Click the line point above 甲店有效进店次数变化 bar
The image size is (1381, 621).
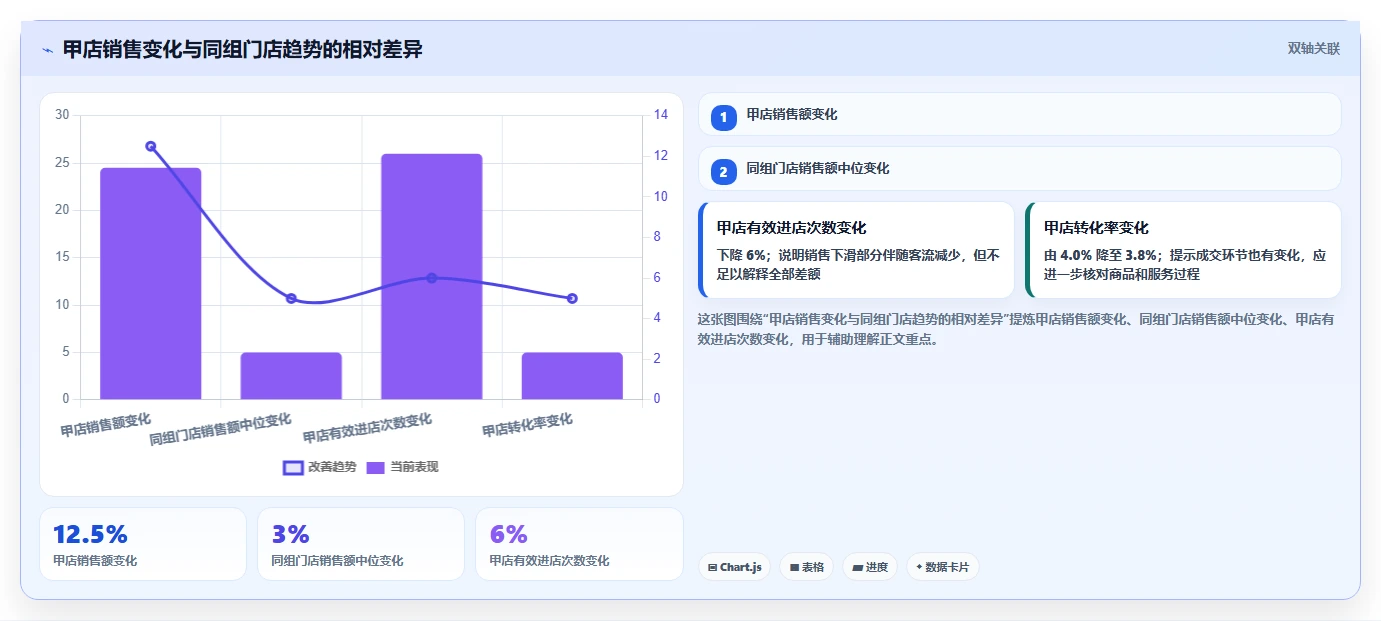(x=432, y=278)
